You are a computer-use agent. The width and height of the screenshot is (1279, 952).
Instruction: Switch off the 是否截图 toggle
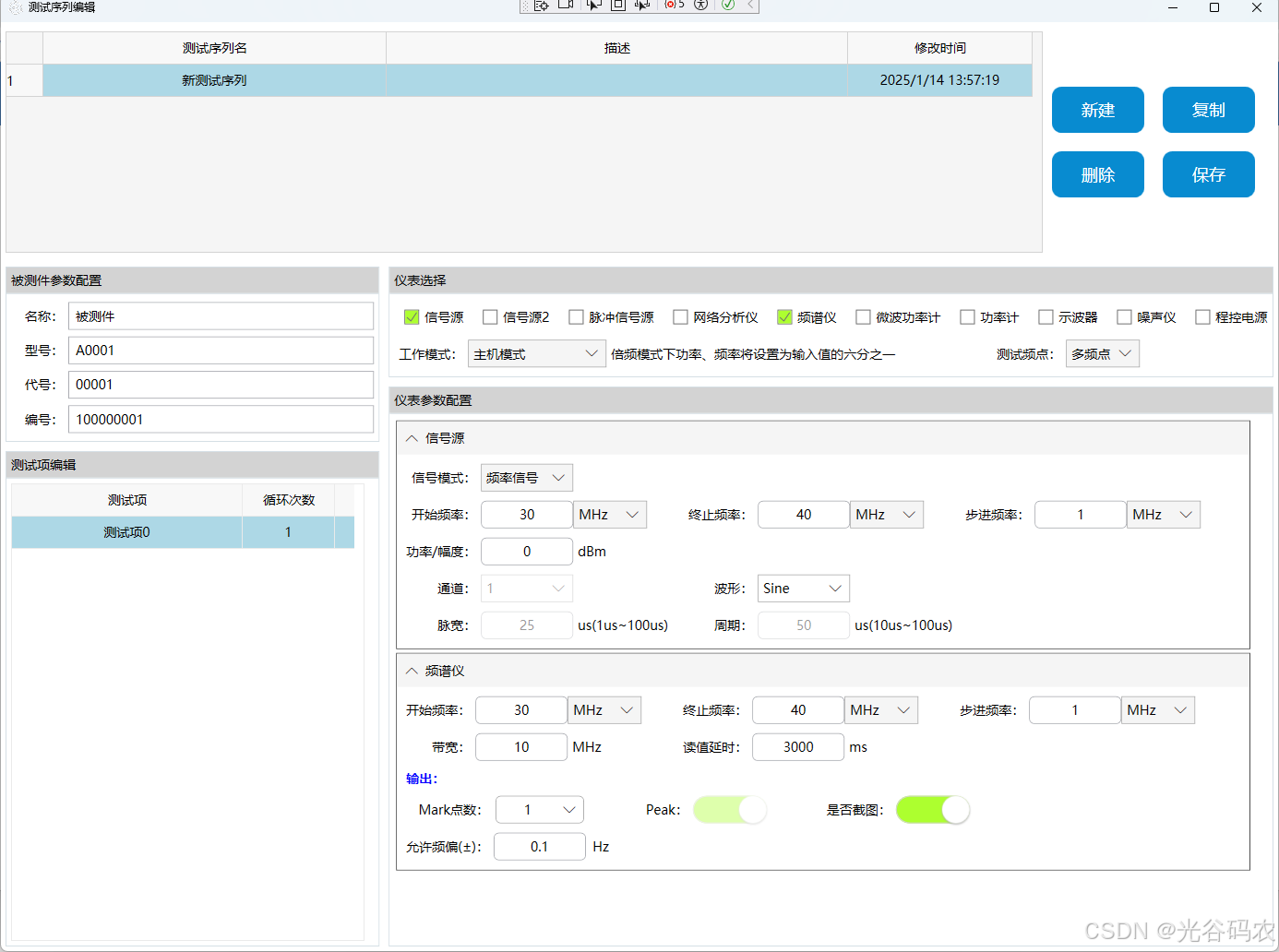933,810
